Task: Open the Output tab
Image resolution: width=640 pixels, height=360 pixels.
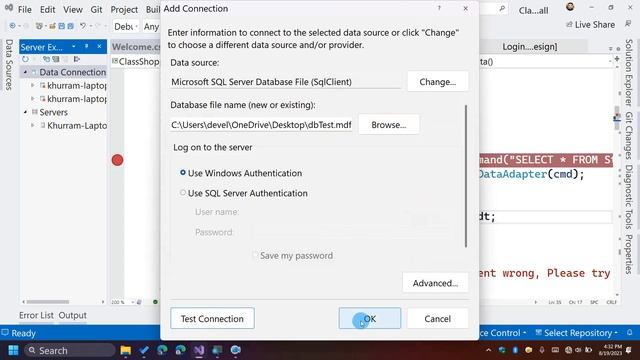Action: [72, 315]
